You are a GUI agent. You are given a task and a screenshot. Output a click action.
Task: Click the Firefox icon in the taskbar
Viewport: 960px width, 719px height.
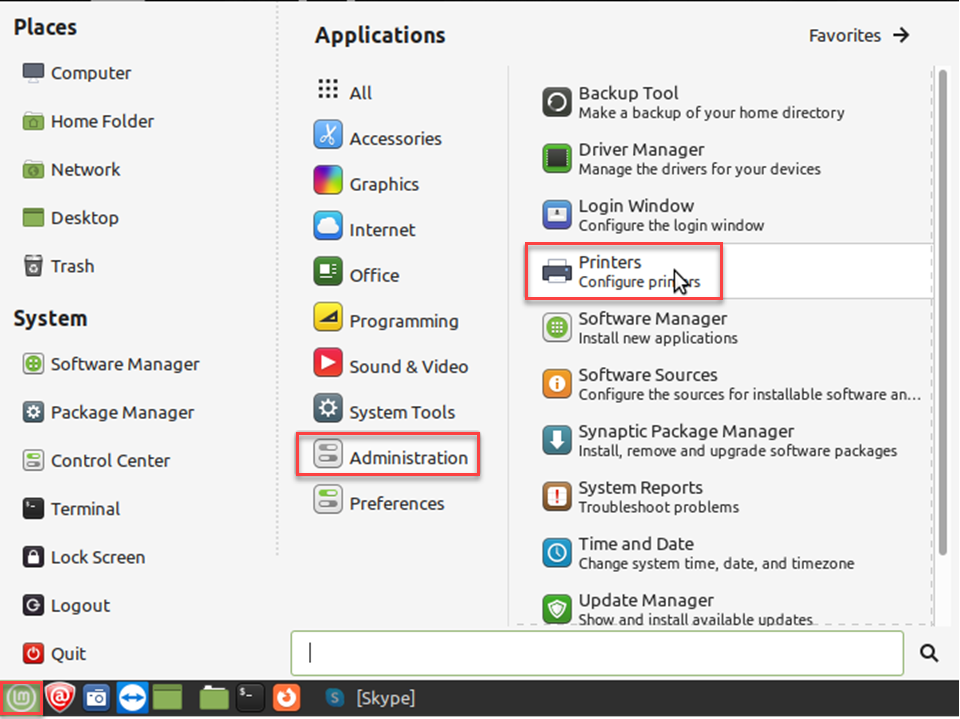tap(287, 697)
